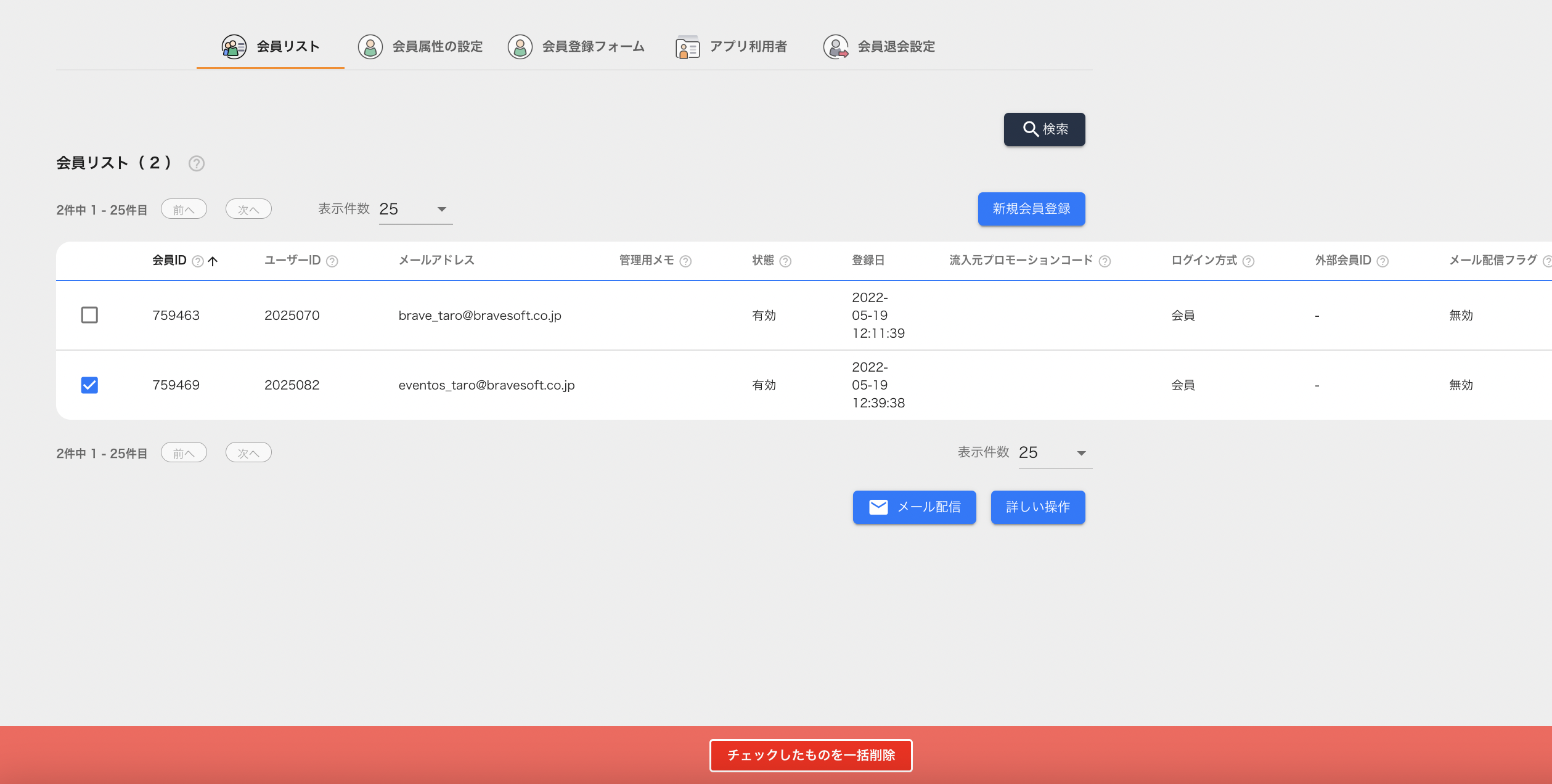Click the 詳しい操作 button
The height and width of the screenshot is (784, 1552).
[x=1038, y=507]
